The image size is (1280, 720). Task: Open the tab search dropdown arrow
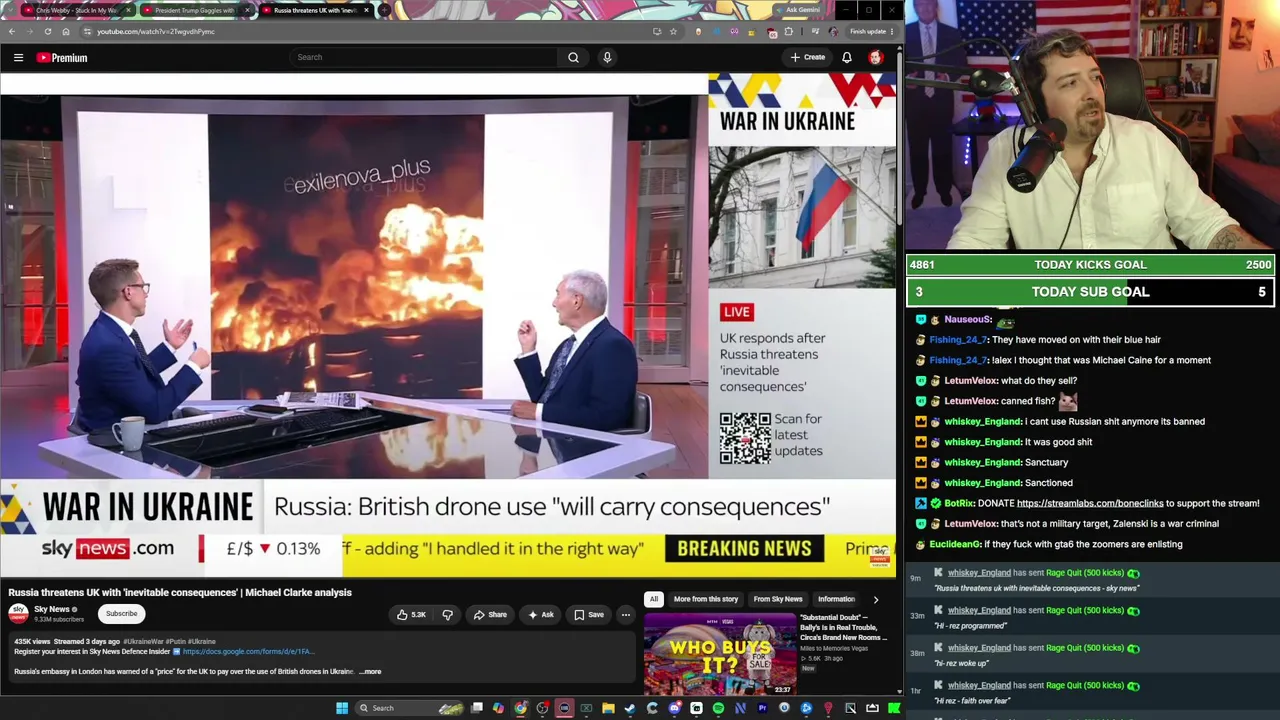(10, 10)
